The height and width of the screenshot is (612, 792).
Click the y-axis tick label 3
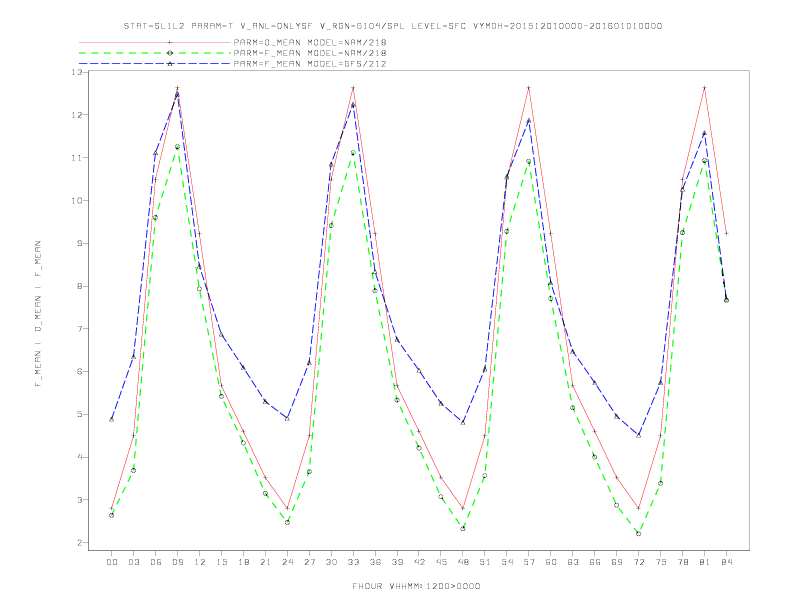[79, 500]
